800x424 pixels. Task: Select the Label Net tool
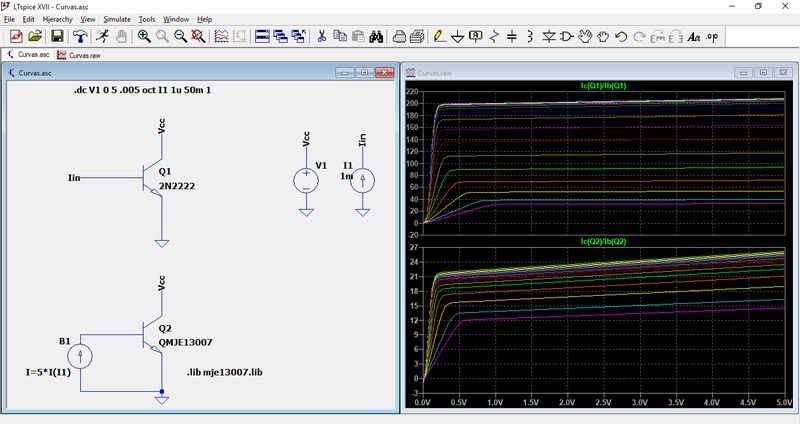pyautogui.click(x=476, y=36)
